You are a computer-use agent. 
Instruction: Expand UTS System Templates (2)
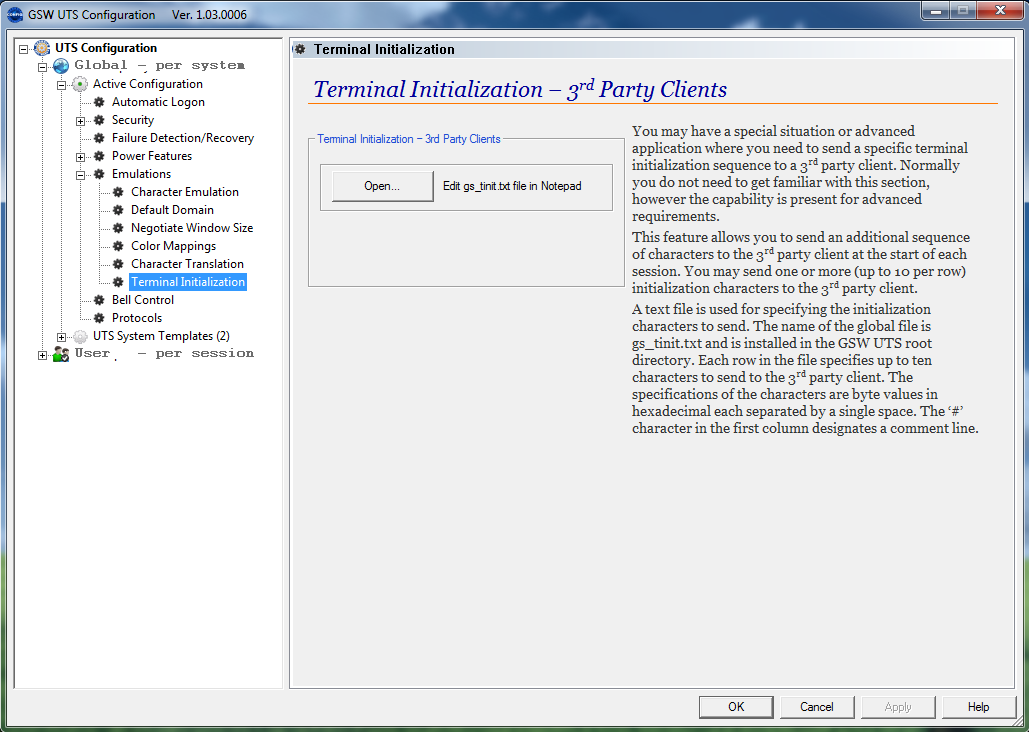[62, 336]
